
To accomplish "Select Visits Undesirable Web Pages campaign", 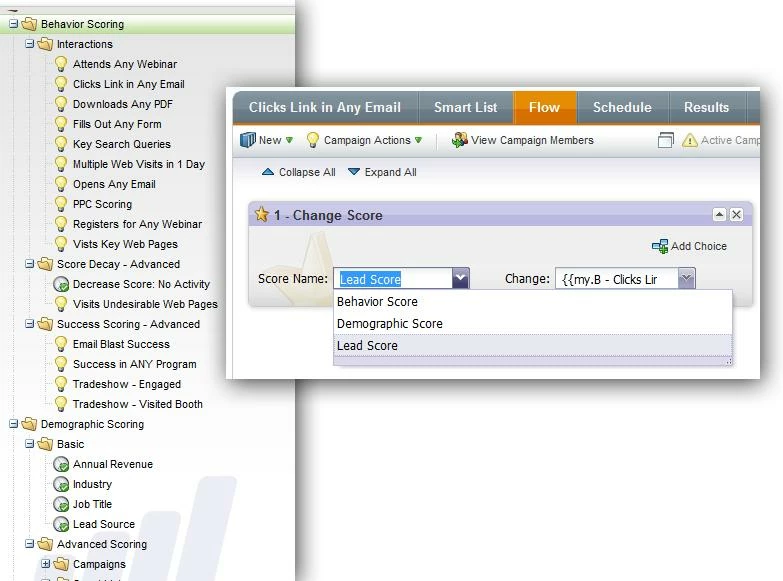I will (145, 304).
